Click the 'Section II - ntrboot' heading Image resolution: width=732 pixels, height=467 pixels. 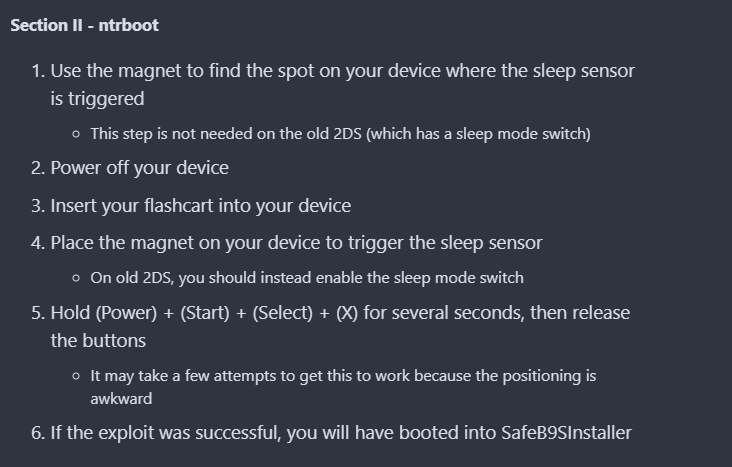[84, 25]
